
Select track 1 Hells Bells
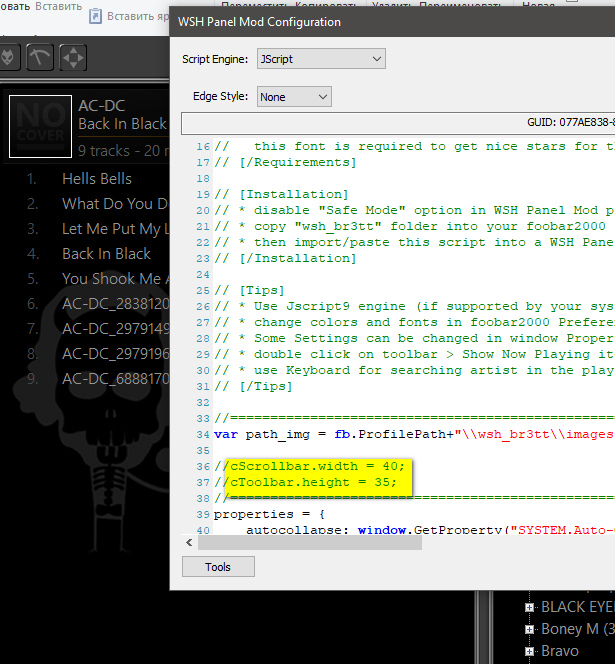97,179
